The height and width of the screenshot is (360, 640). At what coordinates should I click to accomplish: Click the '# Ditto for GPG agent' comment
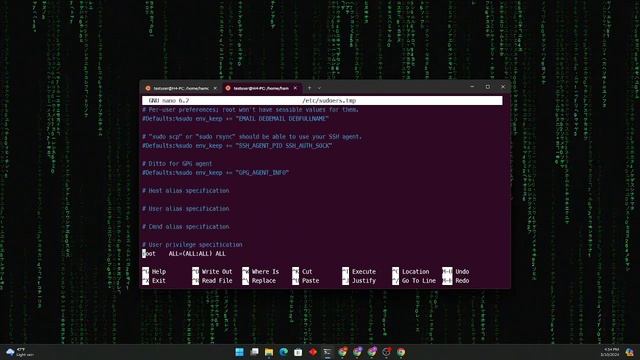pyautogui.click(x=177, y=164)
